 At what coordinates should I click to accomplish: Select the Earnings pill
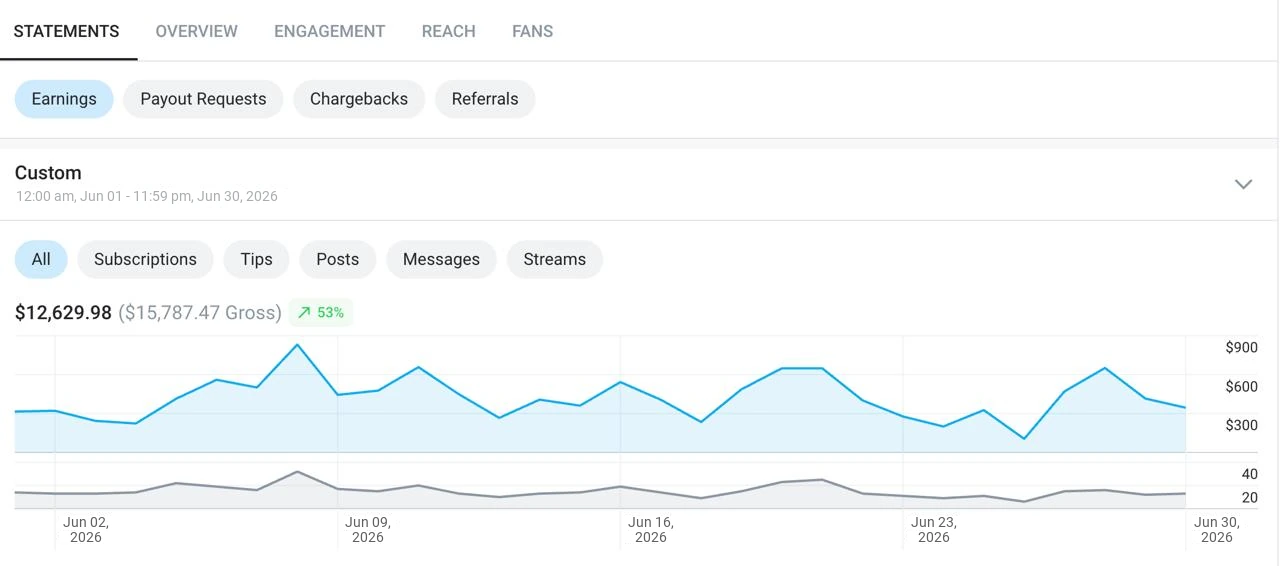pos(64,99)
